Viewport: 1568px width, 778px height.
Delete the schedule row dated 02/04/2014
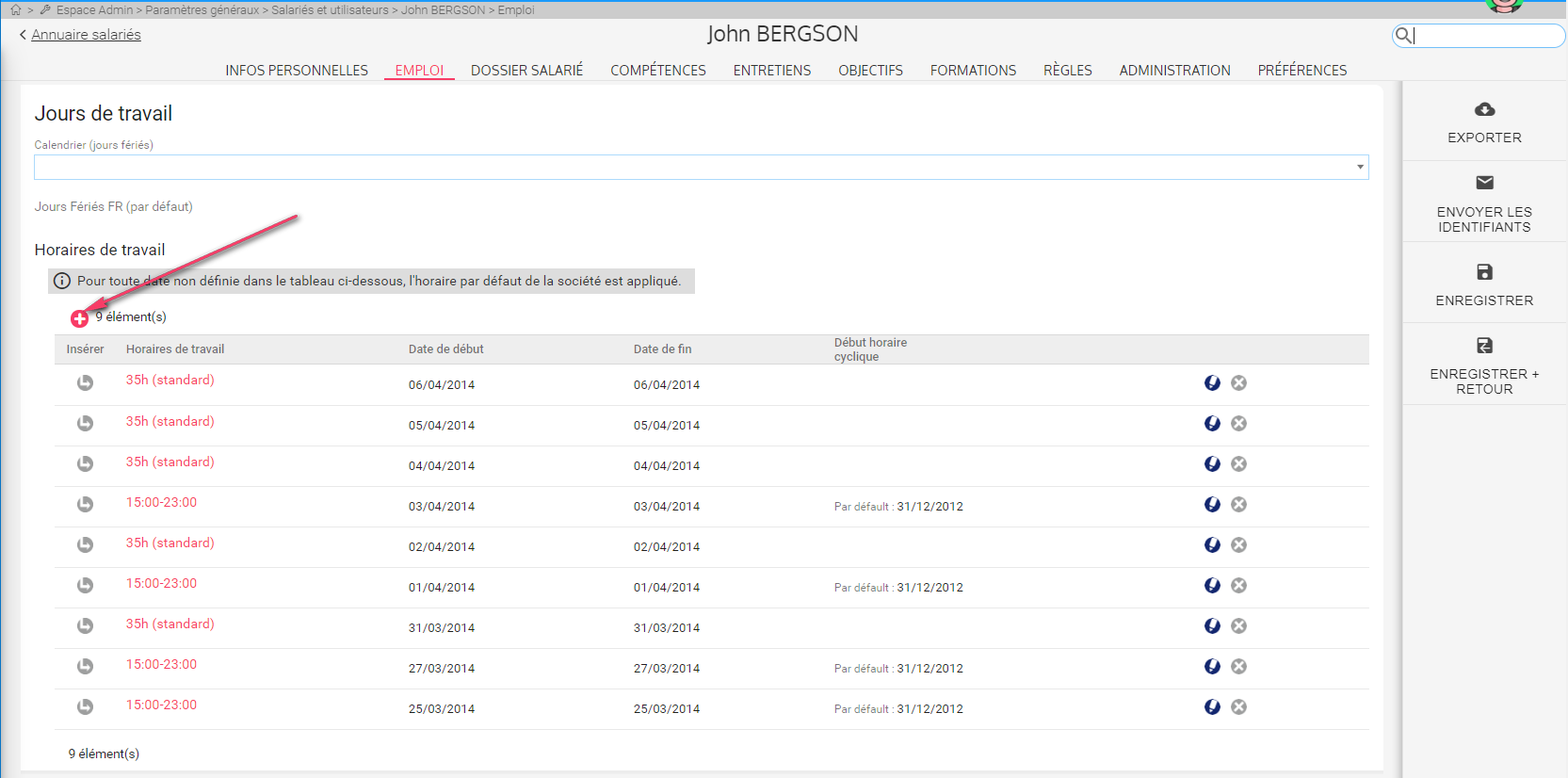click(x=1239, y=544)
